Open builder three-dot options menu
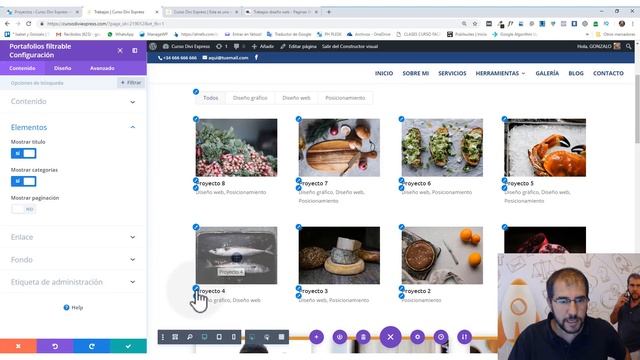Image resolution: width=640 pixels, height=360 pixels. [163, 337]
